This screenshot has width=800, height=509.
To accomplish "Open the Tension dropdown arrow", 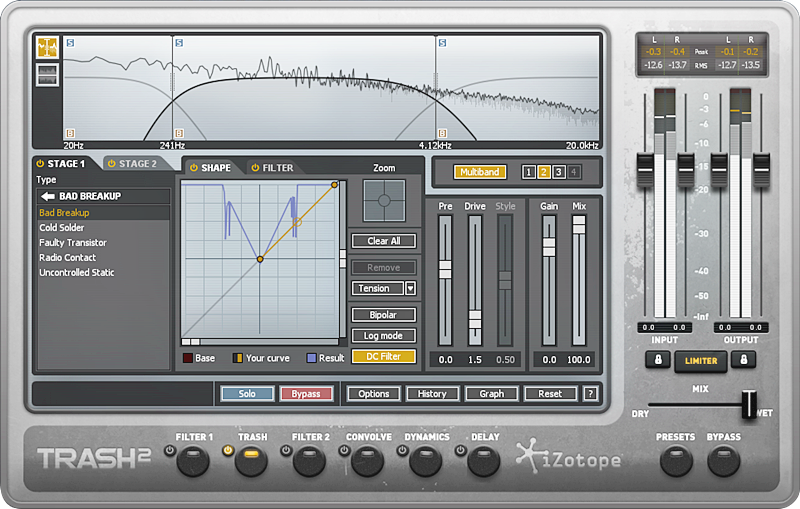I will [410, 289].
